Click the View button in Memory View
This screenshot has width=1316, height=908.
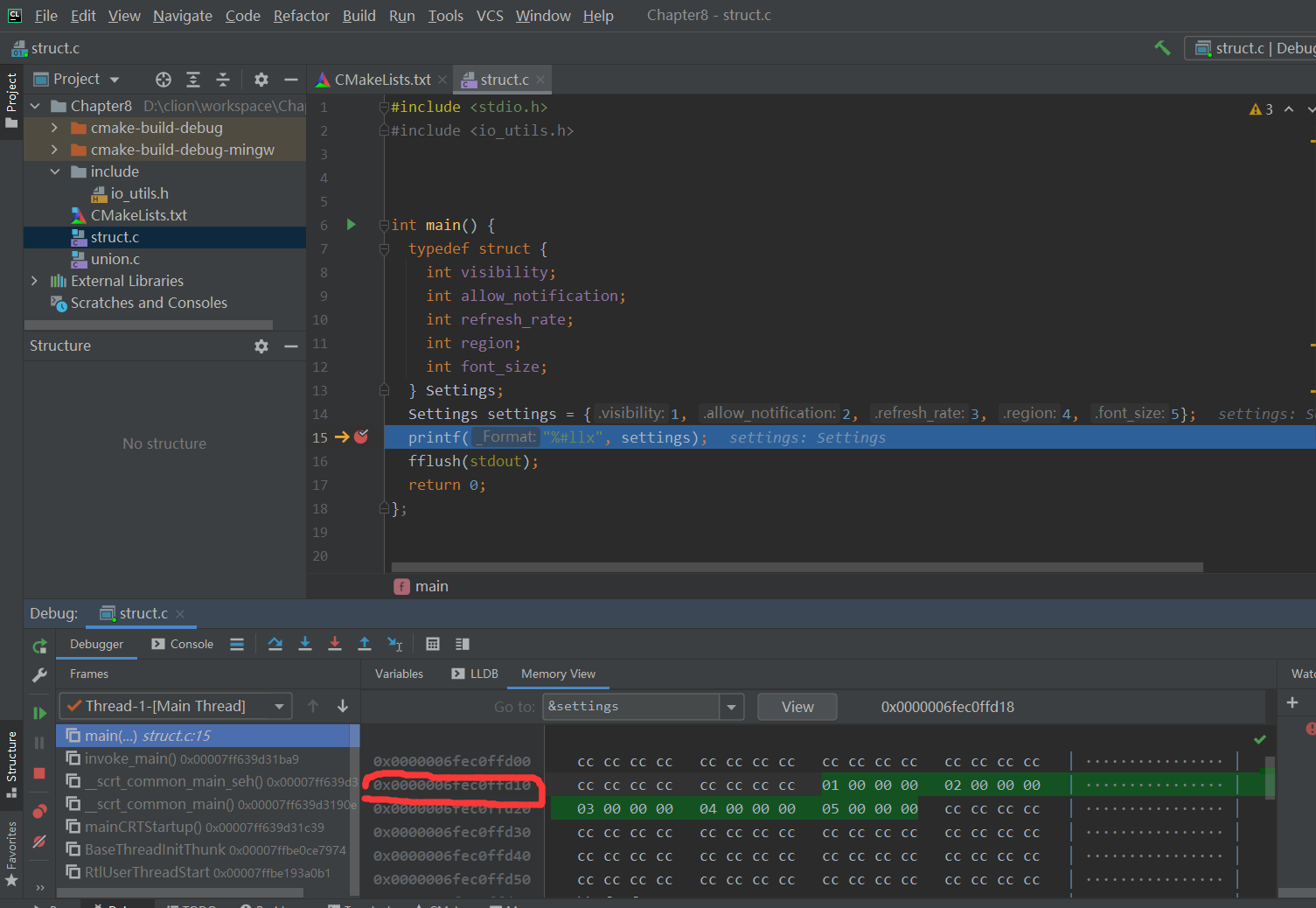[797, 707]
